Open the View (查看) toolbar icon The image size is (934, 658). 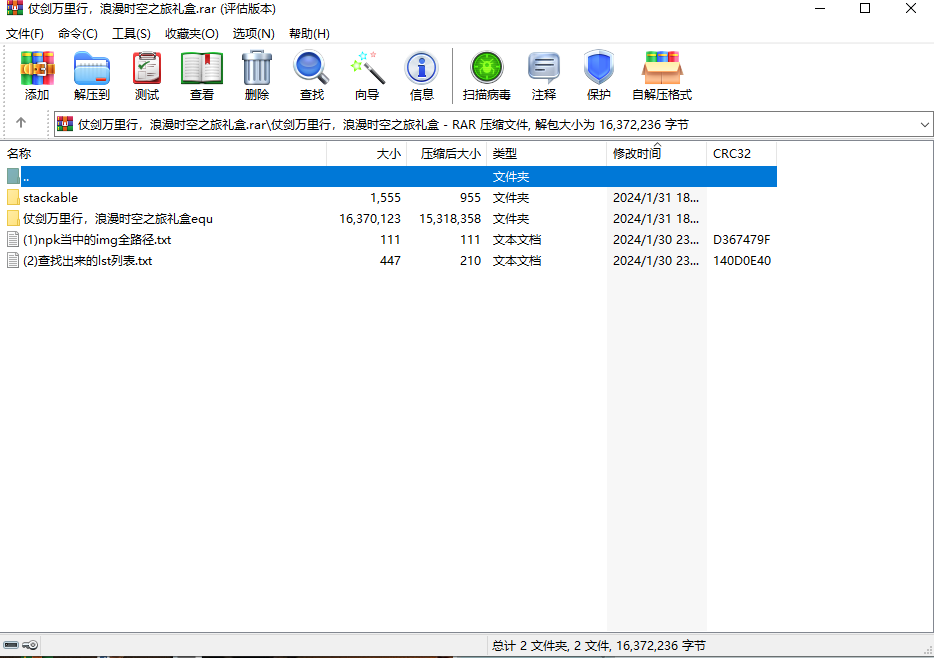[202, 76]
